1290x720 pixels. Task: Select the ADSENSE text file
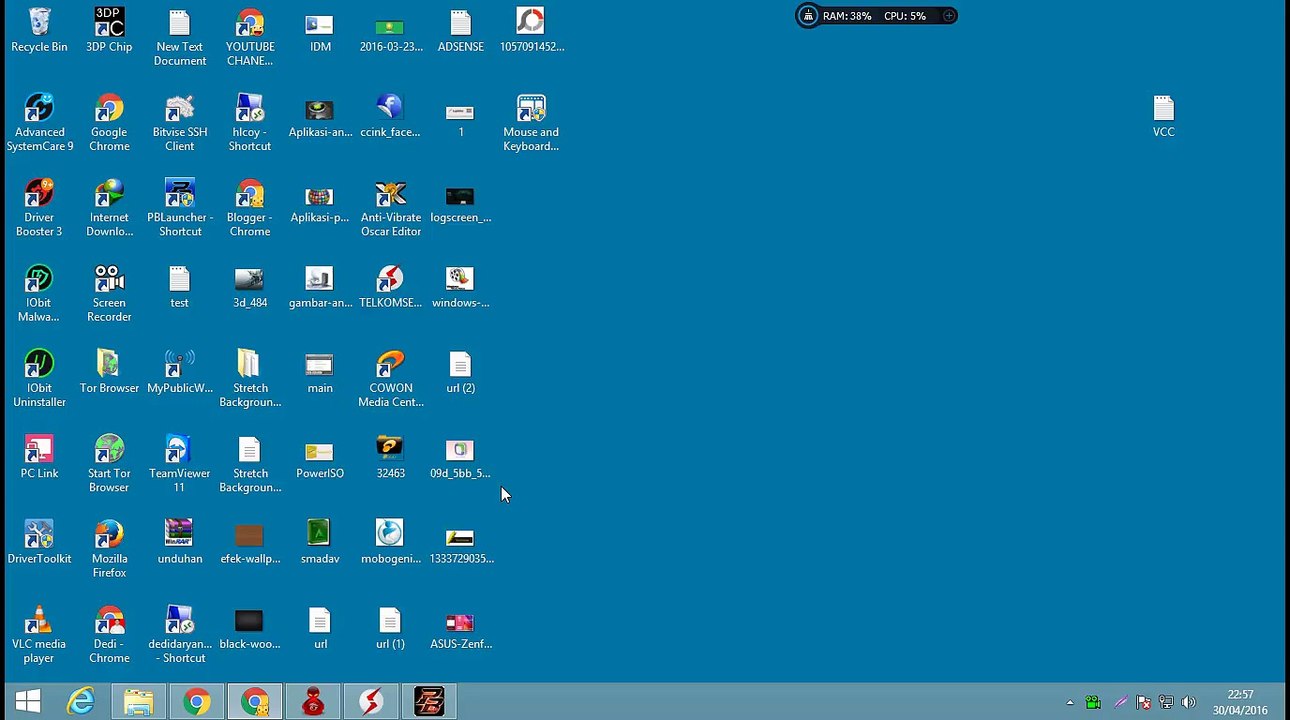click(x=460, y=30)
